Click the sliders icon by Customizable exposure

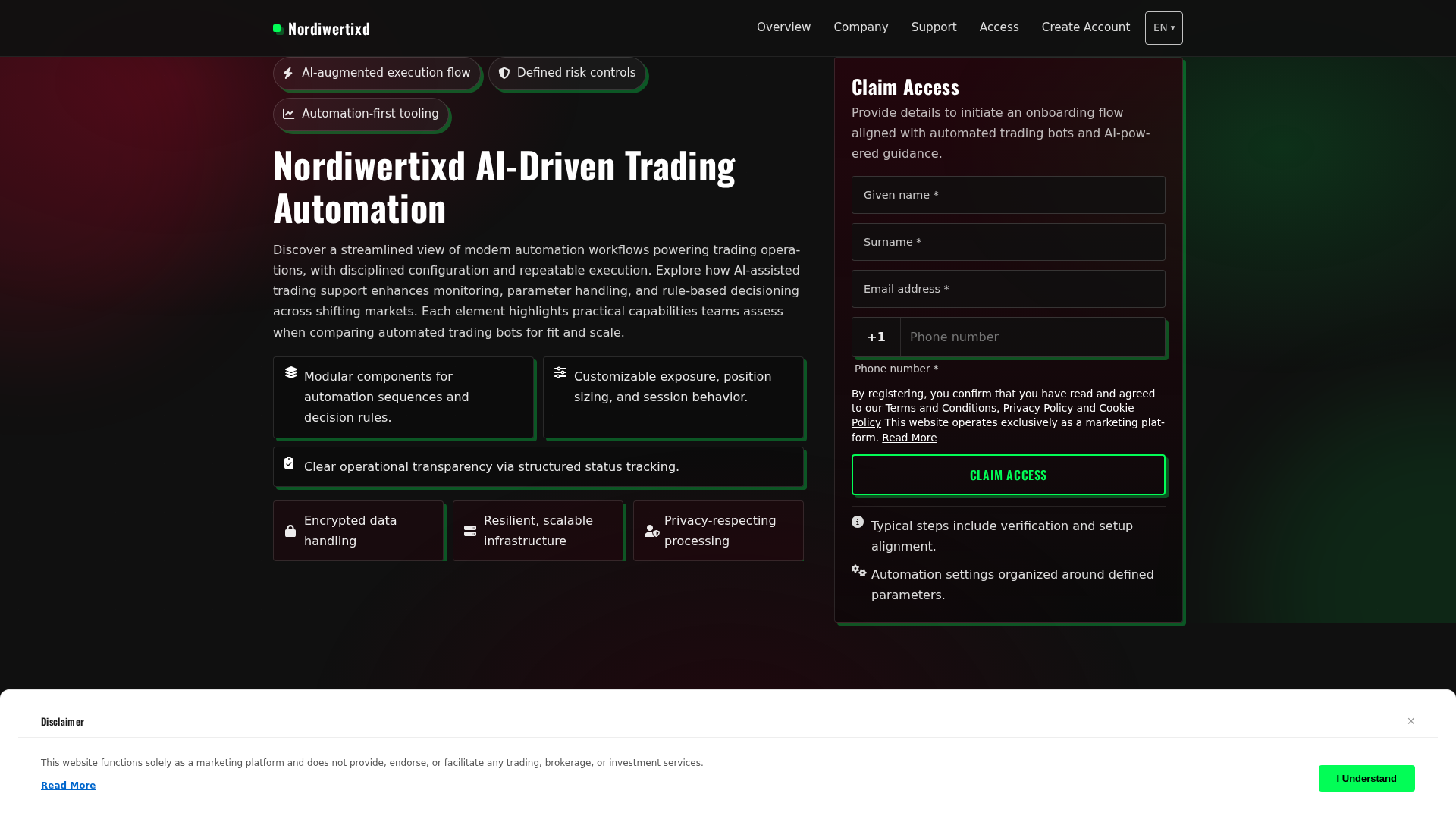pos(560,372)
